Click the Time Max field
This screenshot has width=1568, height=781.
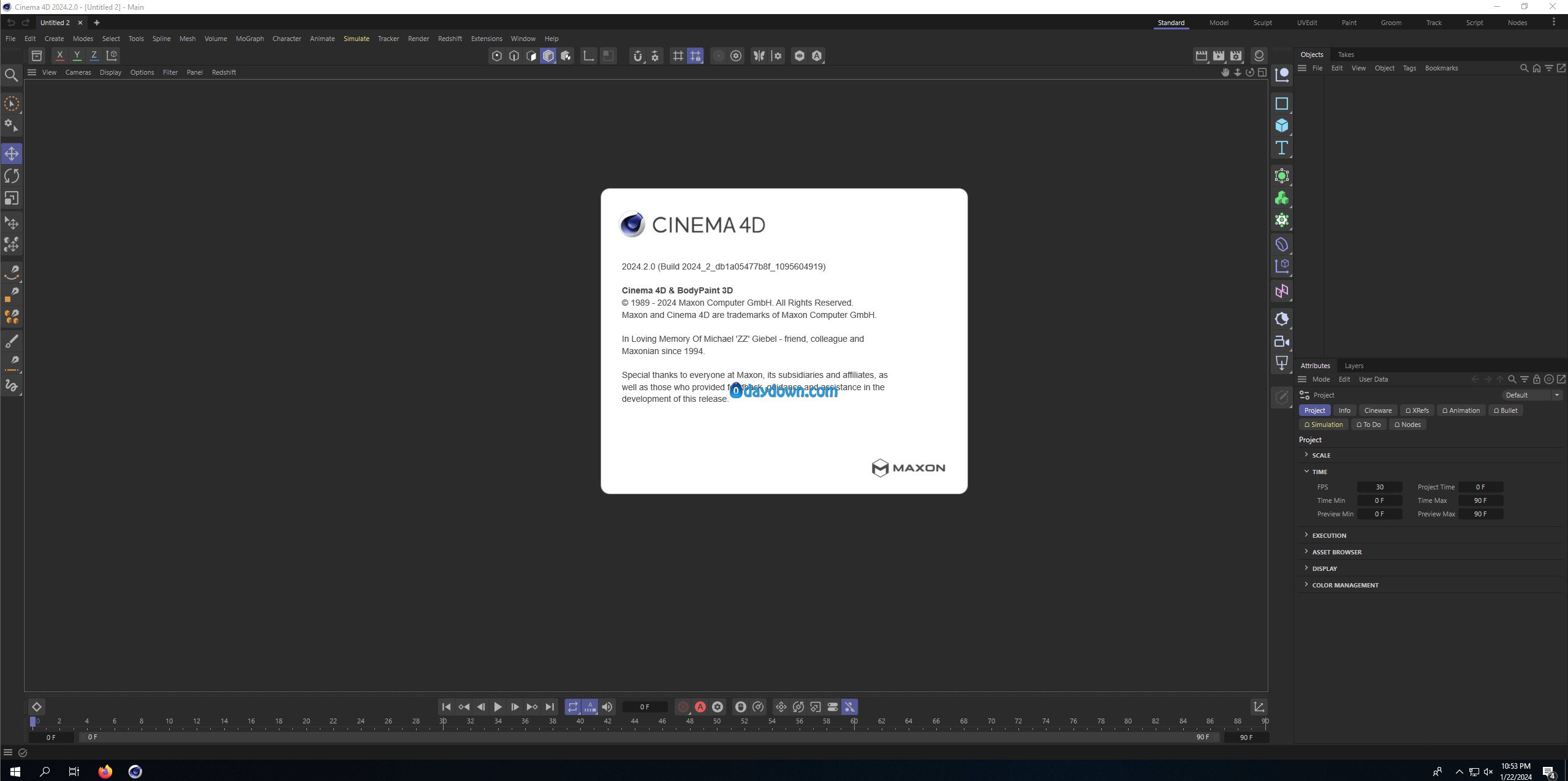(x=1480, y=500)
